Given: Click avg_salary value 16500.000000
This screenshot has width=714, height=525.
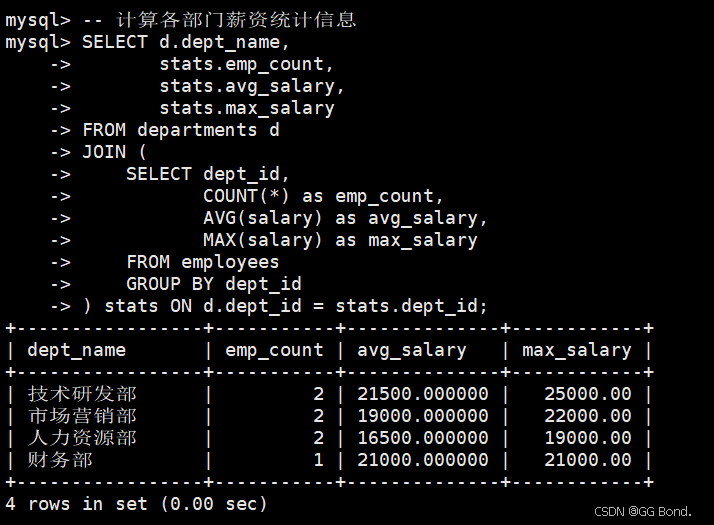Looking at the screenshot, I should tap(423, 438).
